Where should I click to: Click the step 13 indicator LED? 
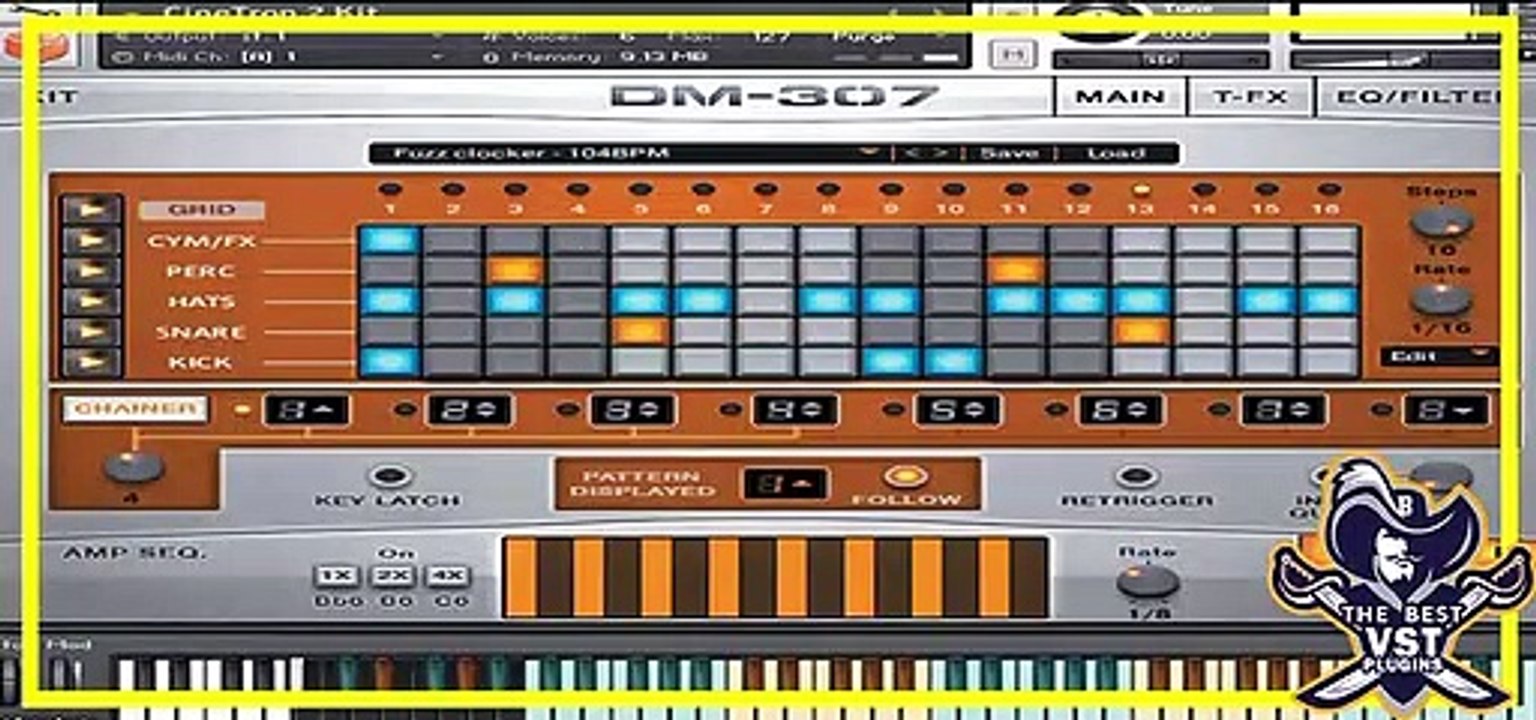coord(1141,189)
